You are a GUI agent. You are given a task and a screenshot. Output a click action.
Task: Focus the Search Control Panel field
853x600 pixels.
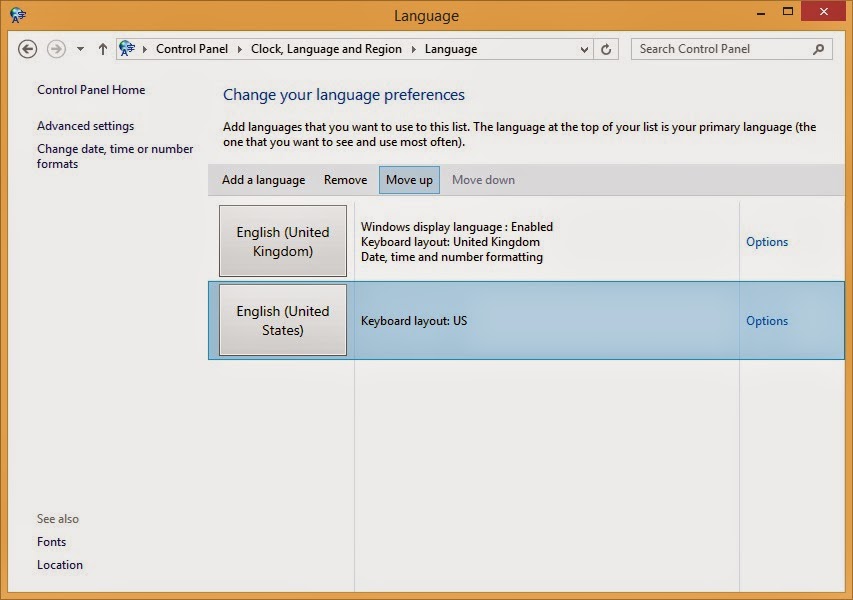(731, 49)
